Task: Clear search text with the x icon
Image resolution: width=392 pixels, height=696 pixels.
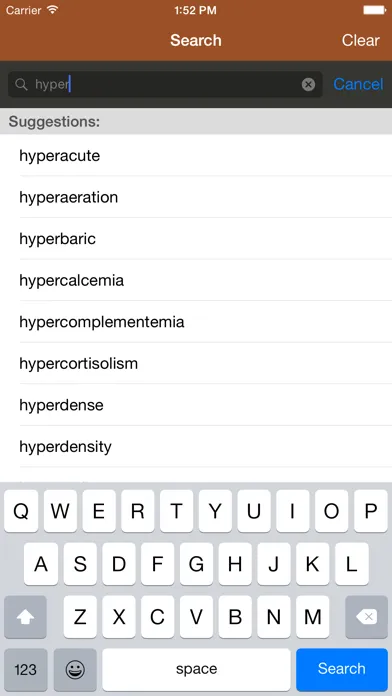Action: (308, 84)
